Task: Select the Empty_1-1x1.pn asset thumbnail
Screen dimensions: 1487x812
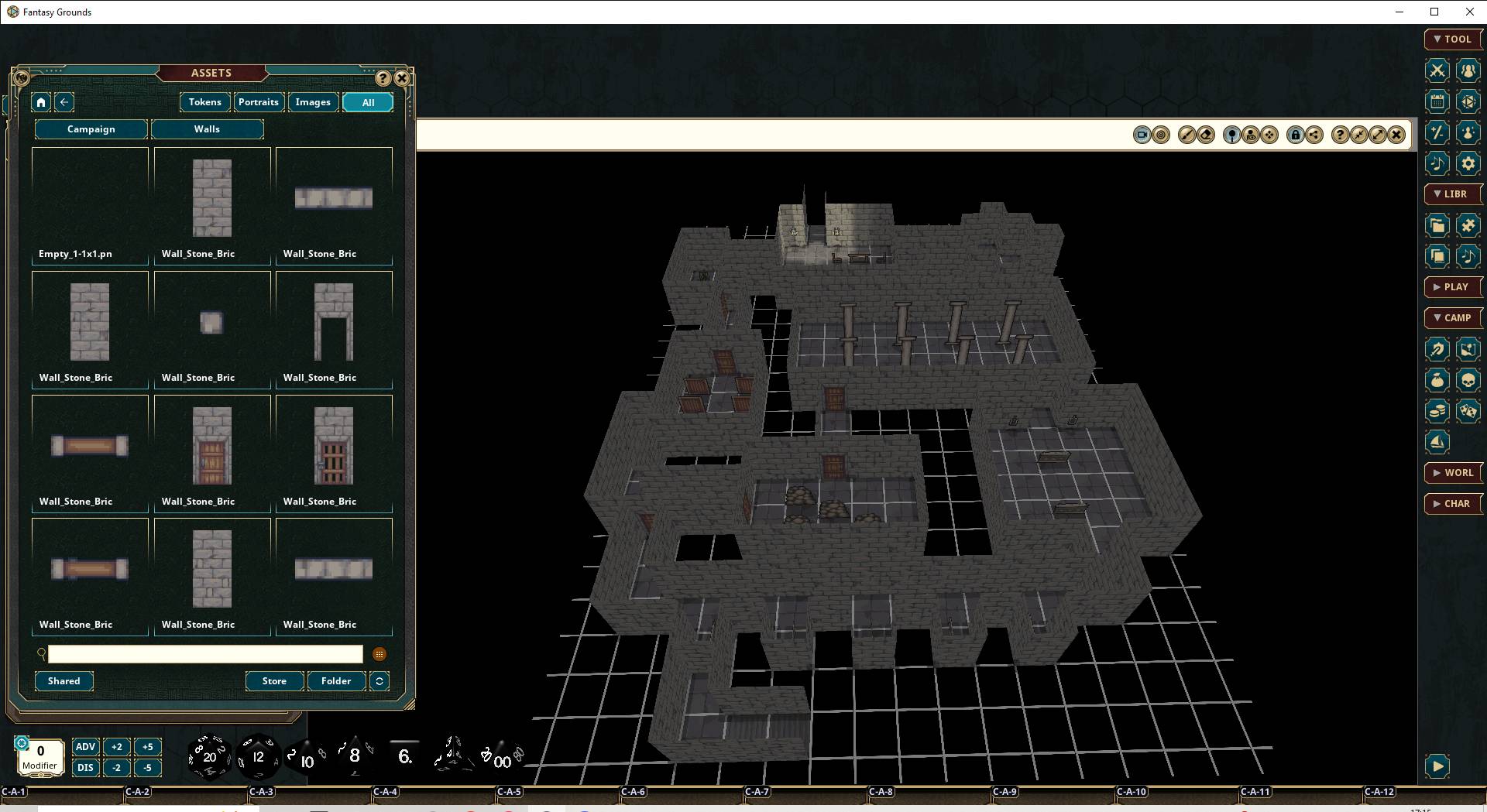Action: [x=90, y=205]
